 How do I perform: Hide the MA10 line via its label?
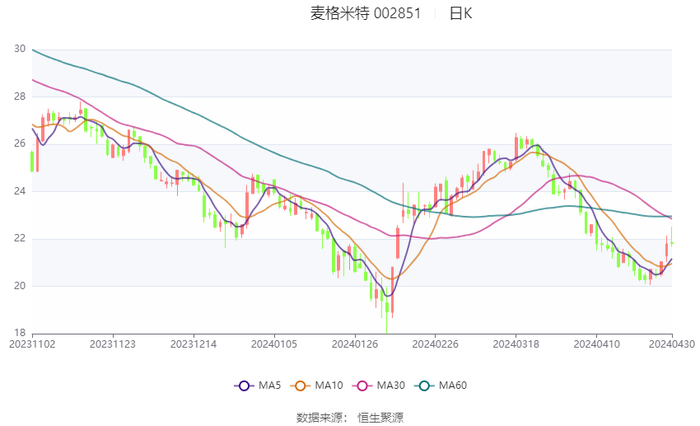click(330, 385)
